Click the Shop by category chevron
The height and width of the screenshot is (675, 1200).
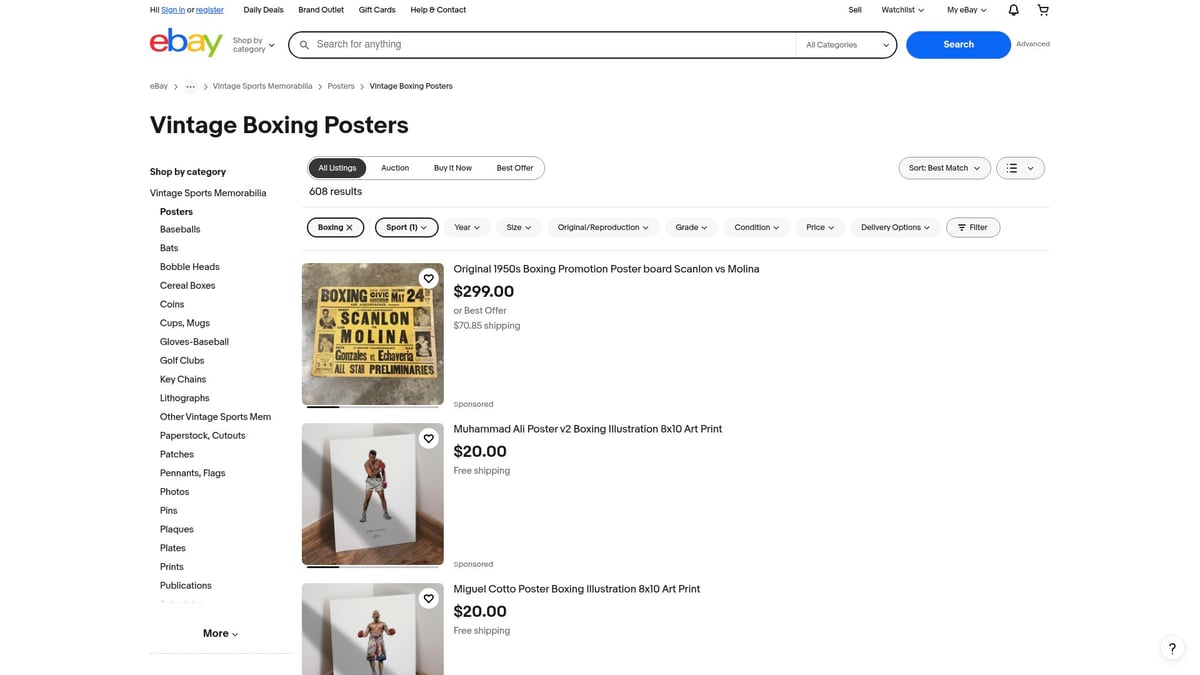270,45
